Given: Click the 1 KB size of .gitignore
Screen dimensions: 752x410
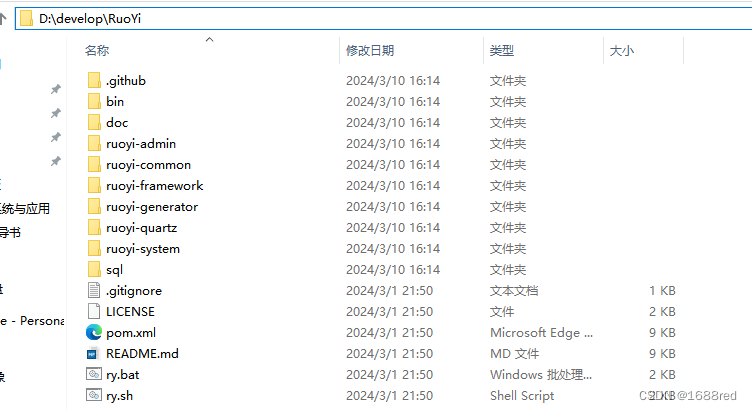Looking at the screenshot, I should coord(662,291).
